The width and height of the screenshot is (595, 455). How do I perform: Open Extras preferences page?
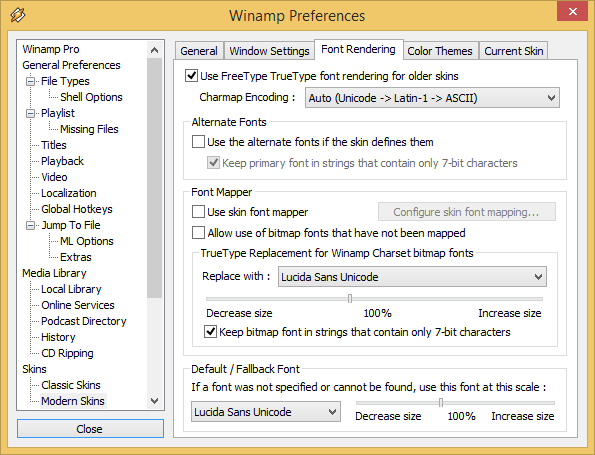coord(76,257)
